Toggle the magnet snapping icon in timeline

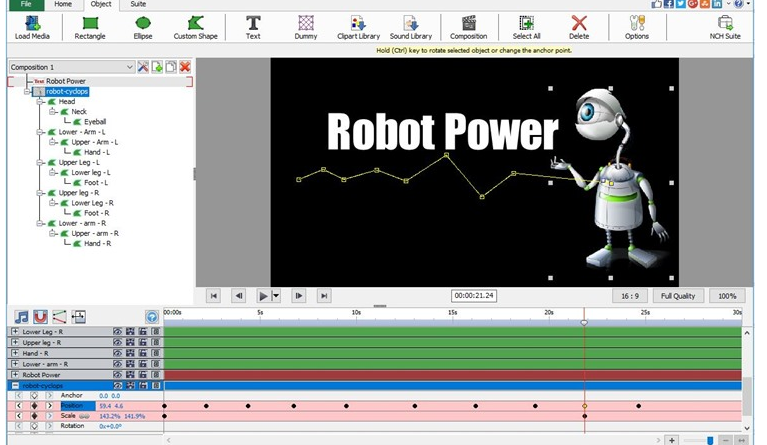click(40, 317)
